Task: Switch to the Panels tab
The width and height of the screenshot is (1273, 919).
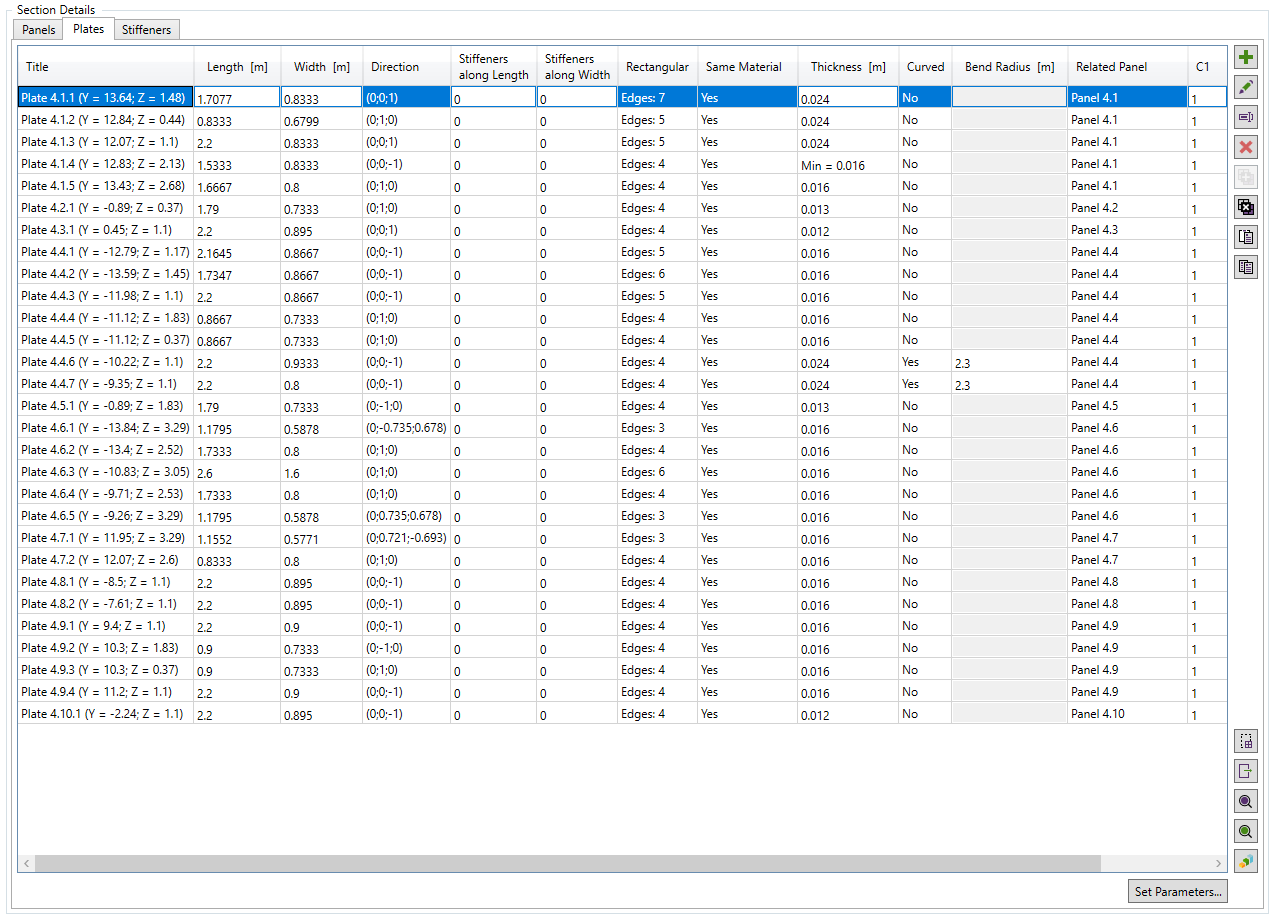Action: tap(39, 30)
